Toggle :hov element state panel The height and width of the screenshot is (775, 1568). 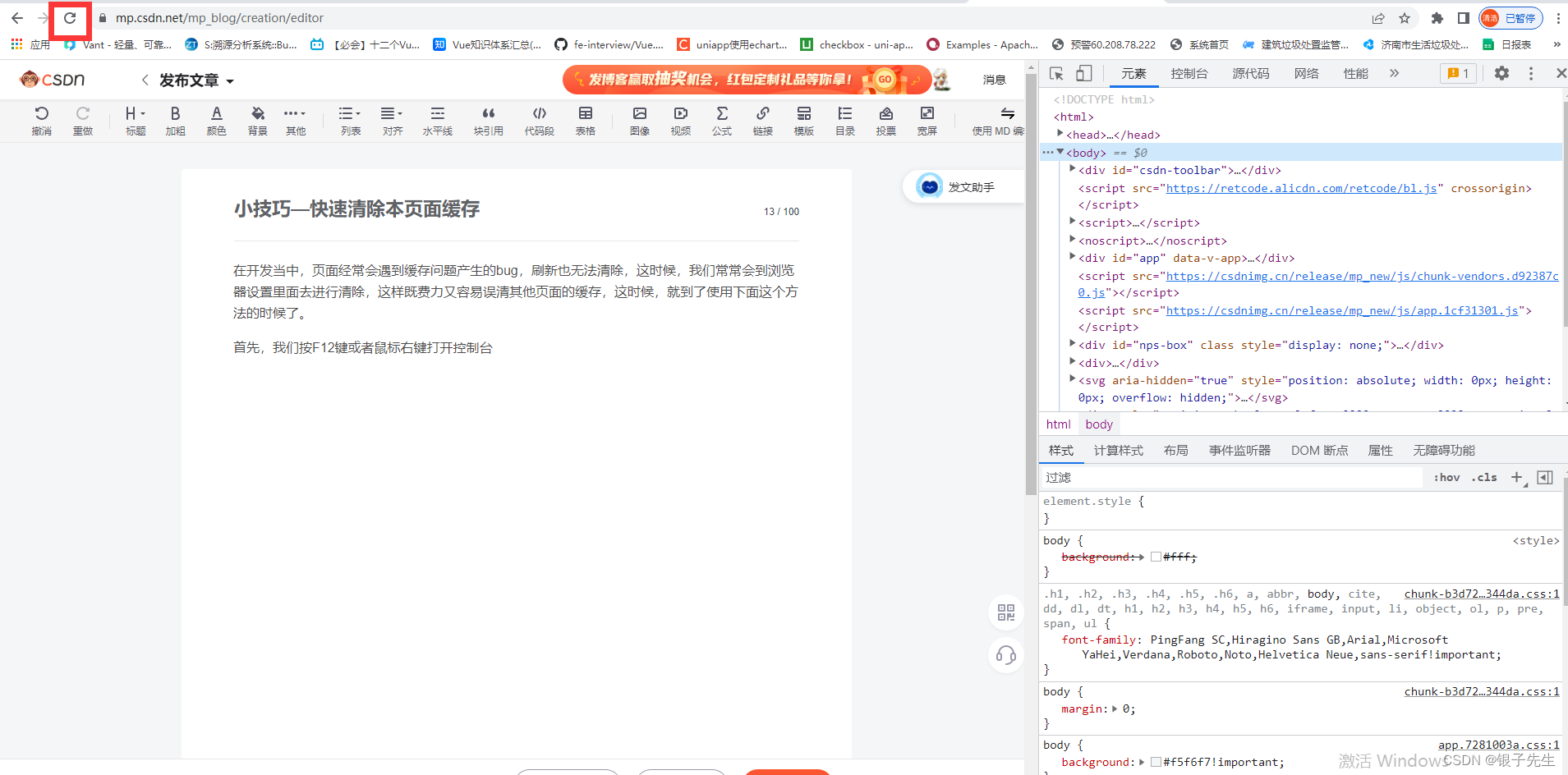point(1446,478)
